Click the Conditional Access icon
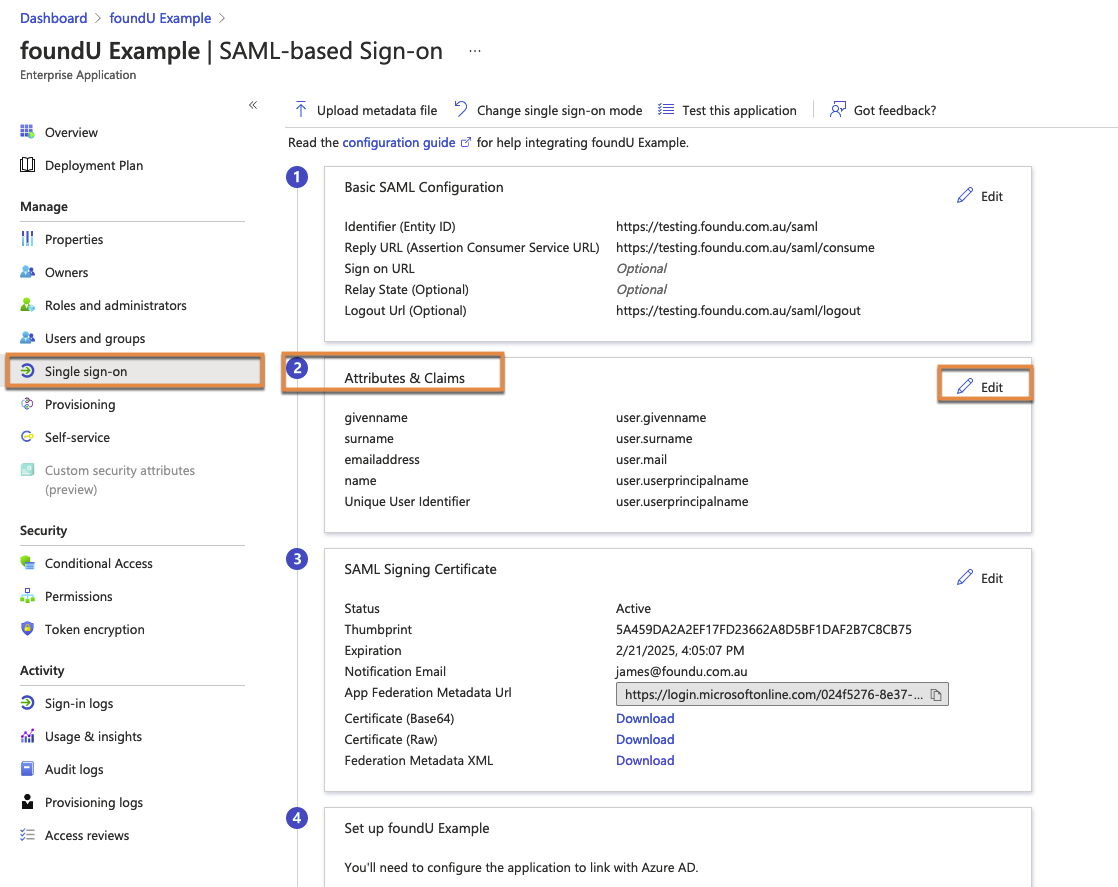The height and width of the screenshot is (887, 1118). (27, 563)
